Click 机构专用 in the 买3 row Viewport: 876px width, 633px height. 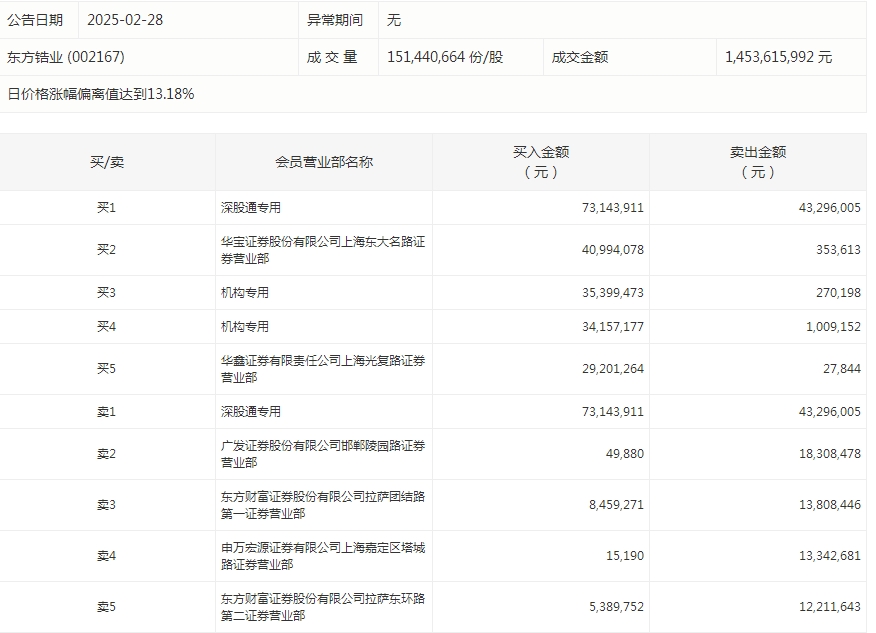[245, 293]
